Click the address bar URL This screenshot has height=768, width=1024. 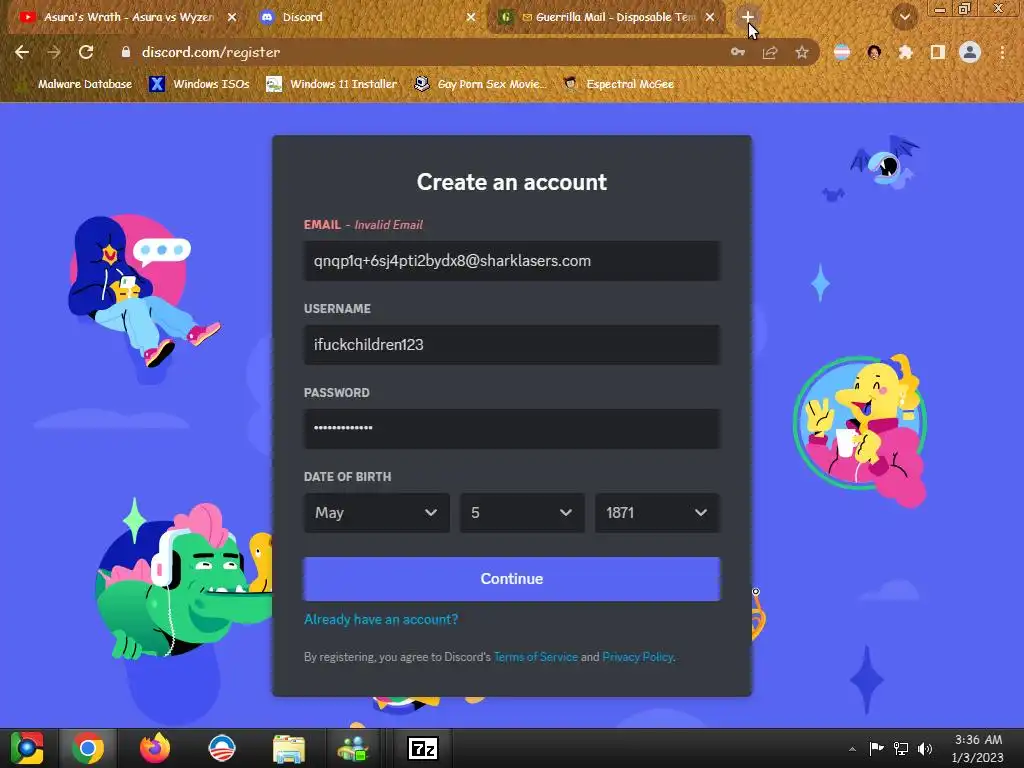click(x=211, y=52)
